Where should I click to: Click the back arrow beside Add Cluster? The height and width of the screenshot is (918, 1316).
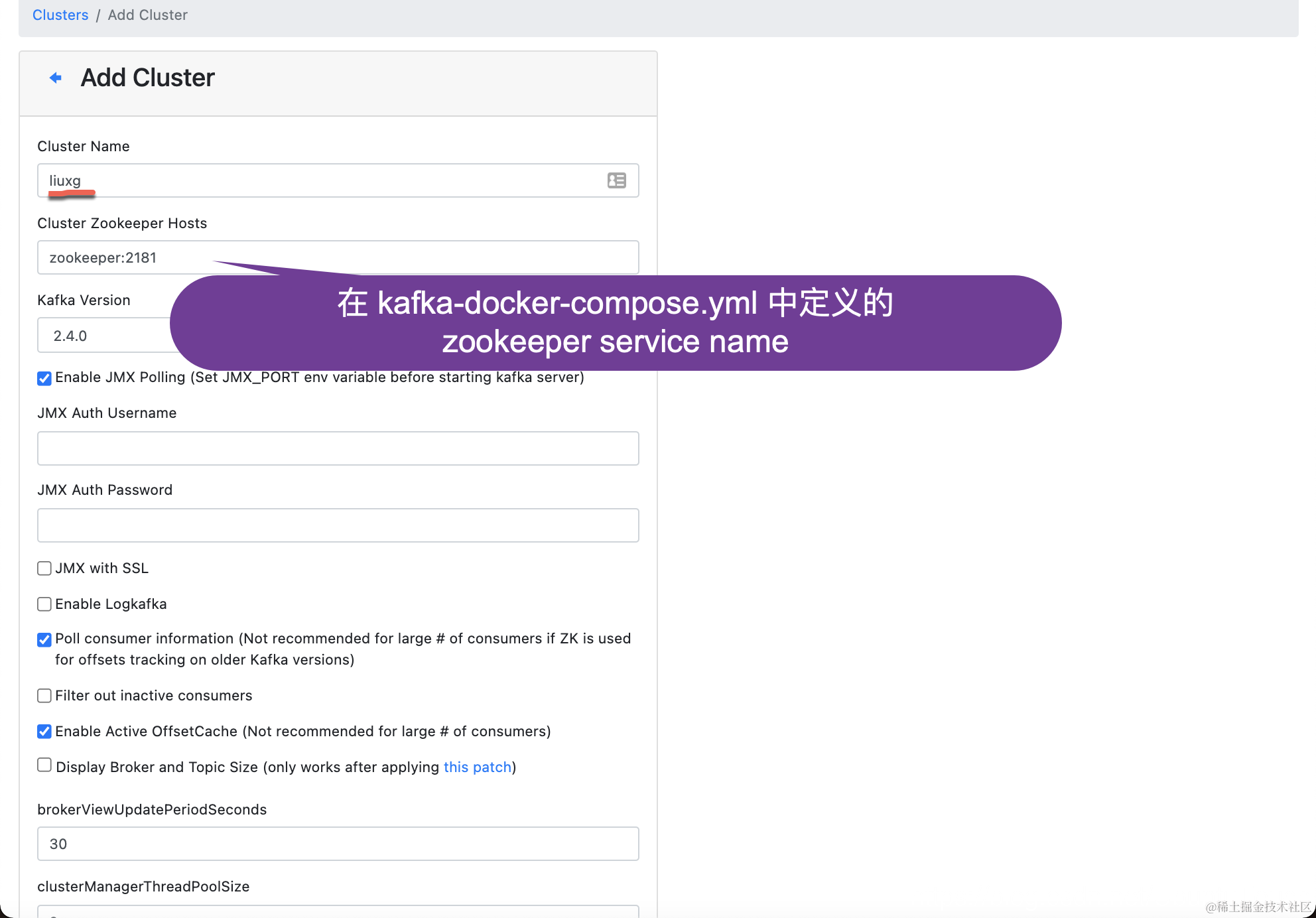click(56, 78)
